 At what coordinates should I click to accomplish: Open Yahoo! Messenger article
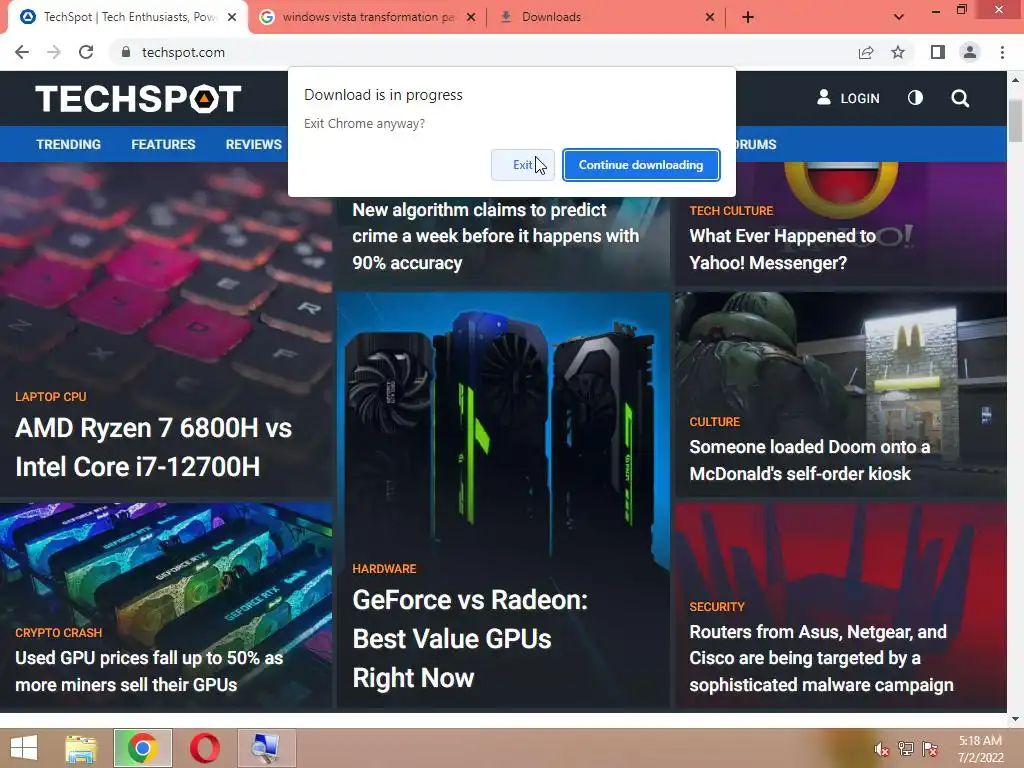click(x=782, y=249)
